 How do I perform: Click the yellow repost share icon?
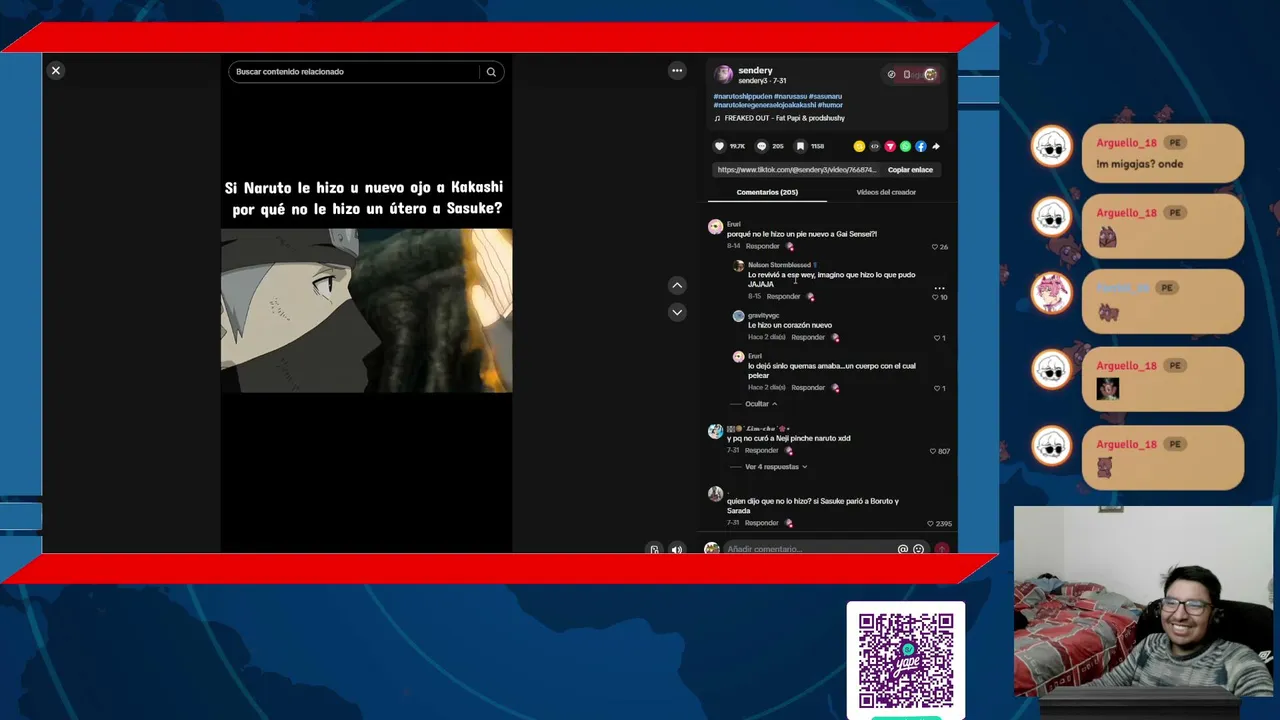pos(859,146)
